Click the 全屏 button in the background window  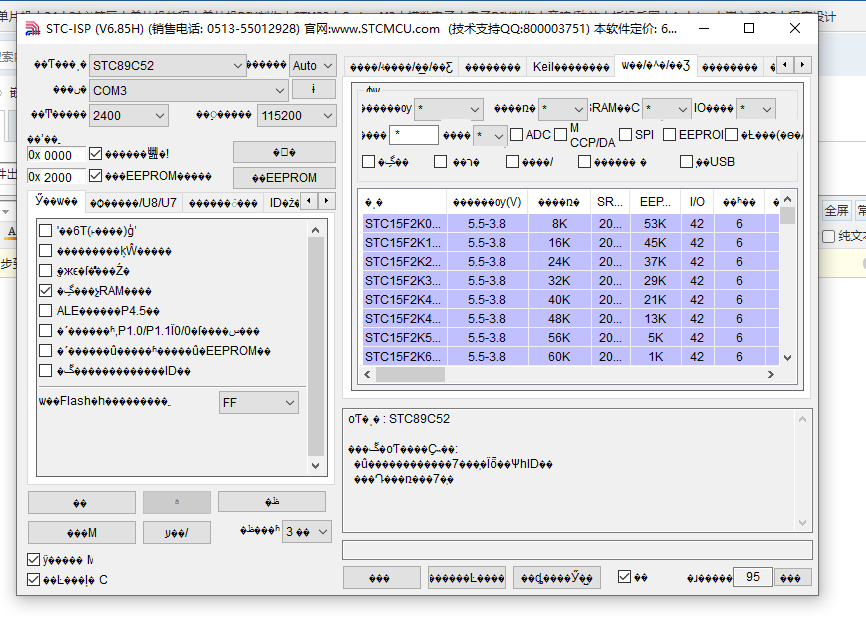point(836,210)
